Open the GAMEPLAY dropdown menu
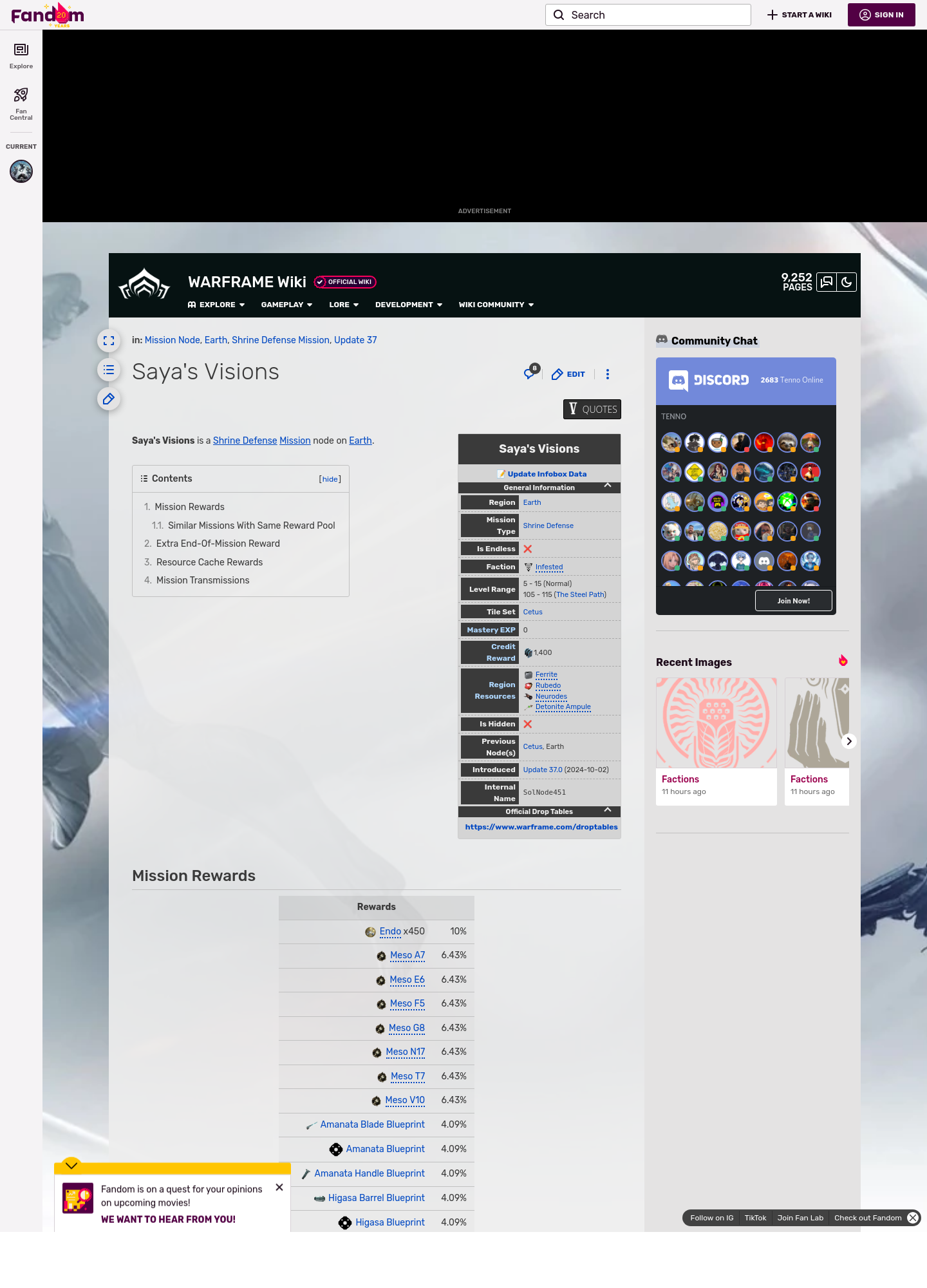The height and width of the screenshot is (1288, 927). tap(286, 305)
